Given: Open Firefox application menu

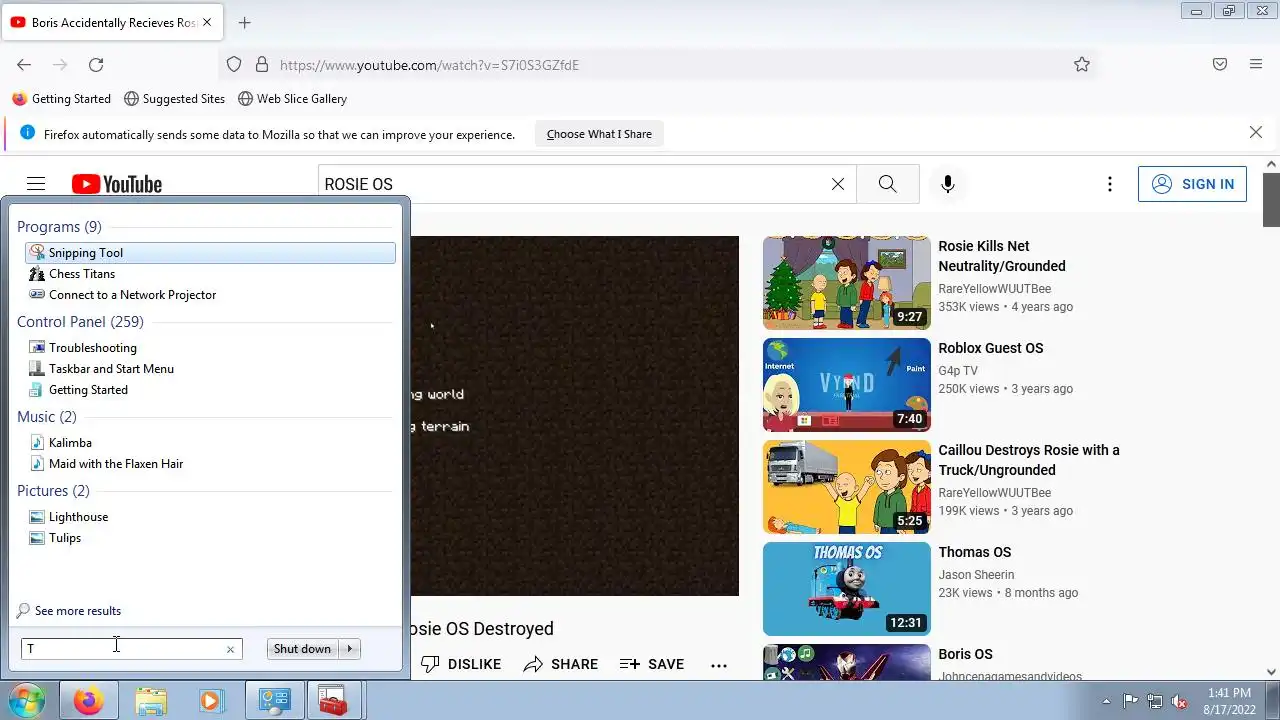Looking at the screenshot, I should click(x=1256, y=65).
